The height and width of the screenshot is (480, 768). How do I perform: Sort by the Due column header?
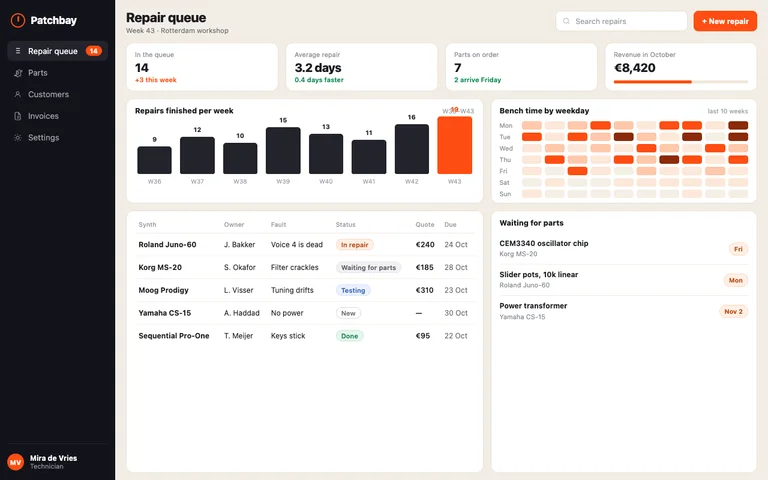click(x=451, y=224)
